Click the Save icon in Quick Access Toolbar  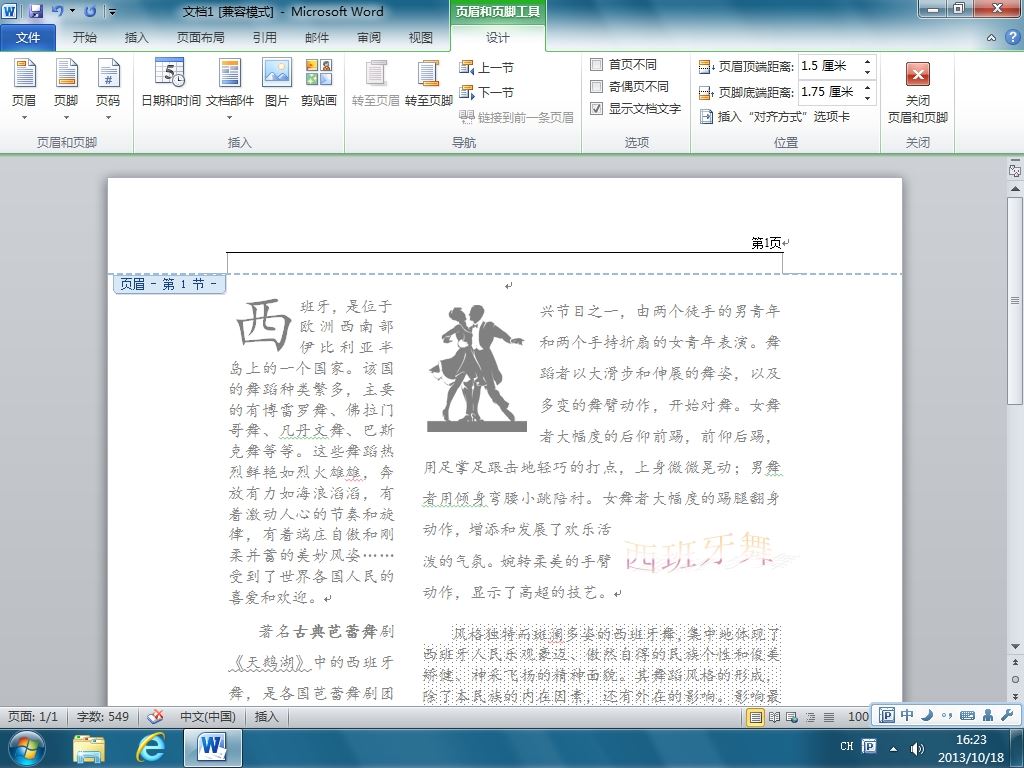pyautogui.click(x=35, y=11)
